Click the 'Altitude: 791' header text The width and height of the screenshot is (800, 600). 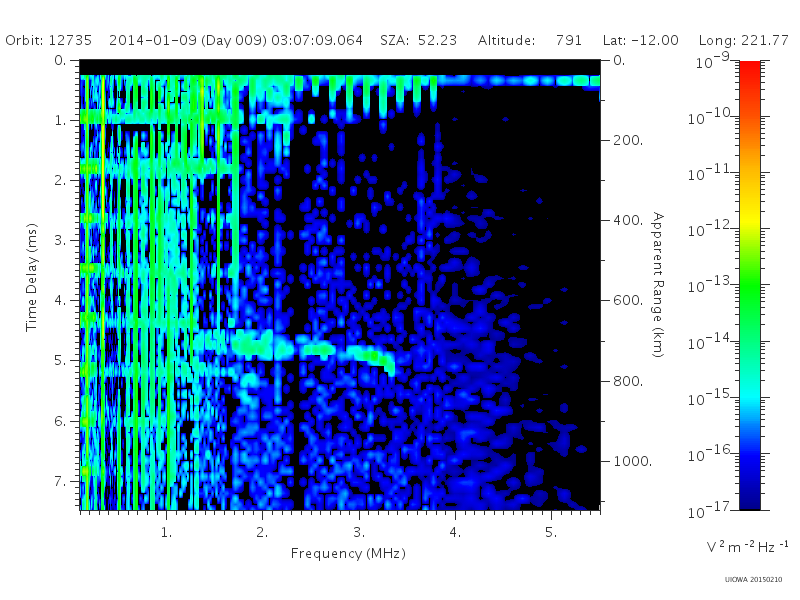530,40
